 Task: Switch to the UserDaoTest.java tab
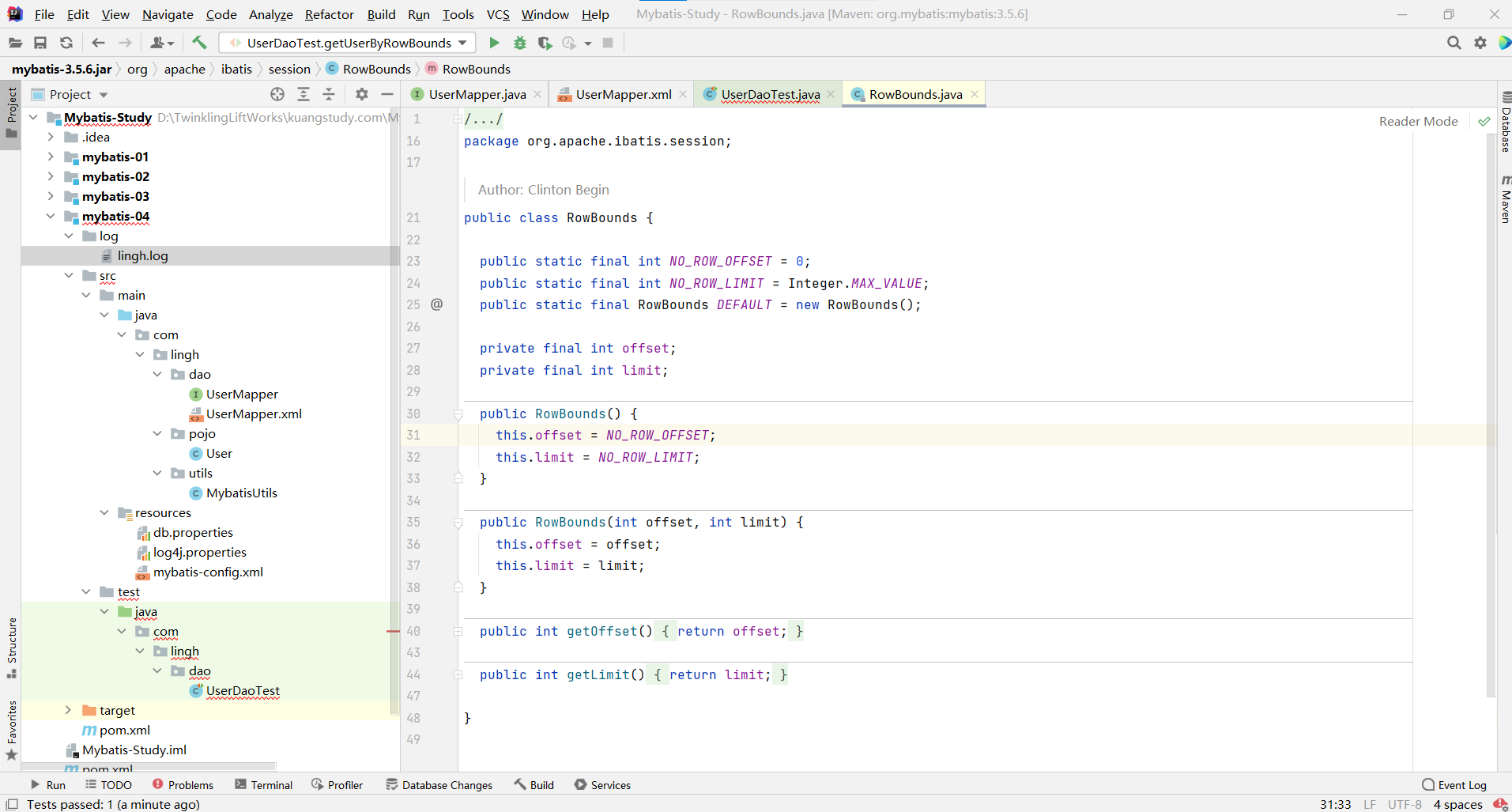[770, 94]
